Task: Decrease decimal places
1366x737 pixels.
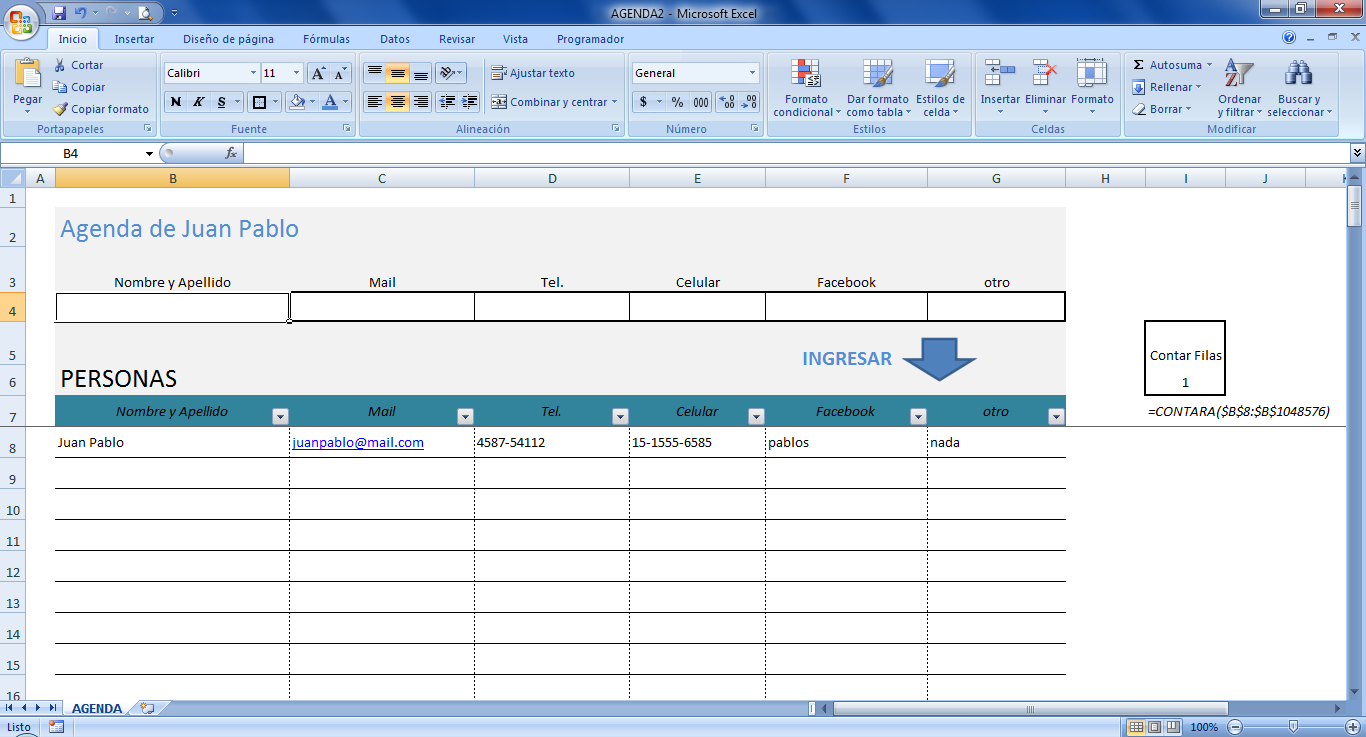Action: 749,102
